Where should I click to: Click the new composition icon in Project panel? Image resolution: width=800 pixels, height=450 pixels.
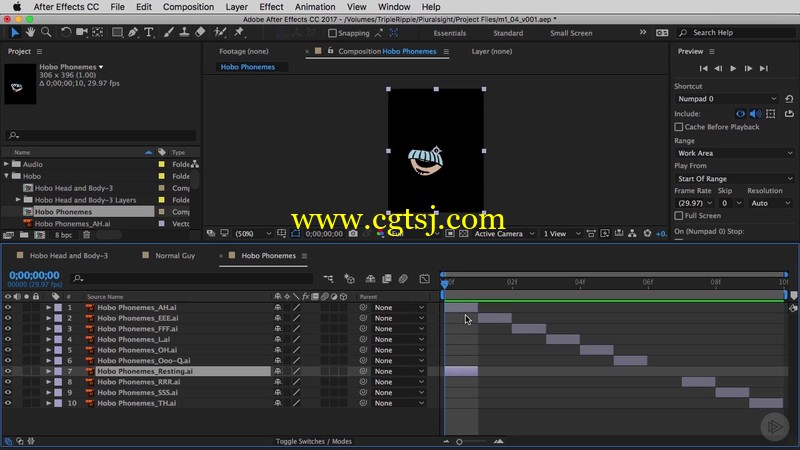click(39, 235)
